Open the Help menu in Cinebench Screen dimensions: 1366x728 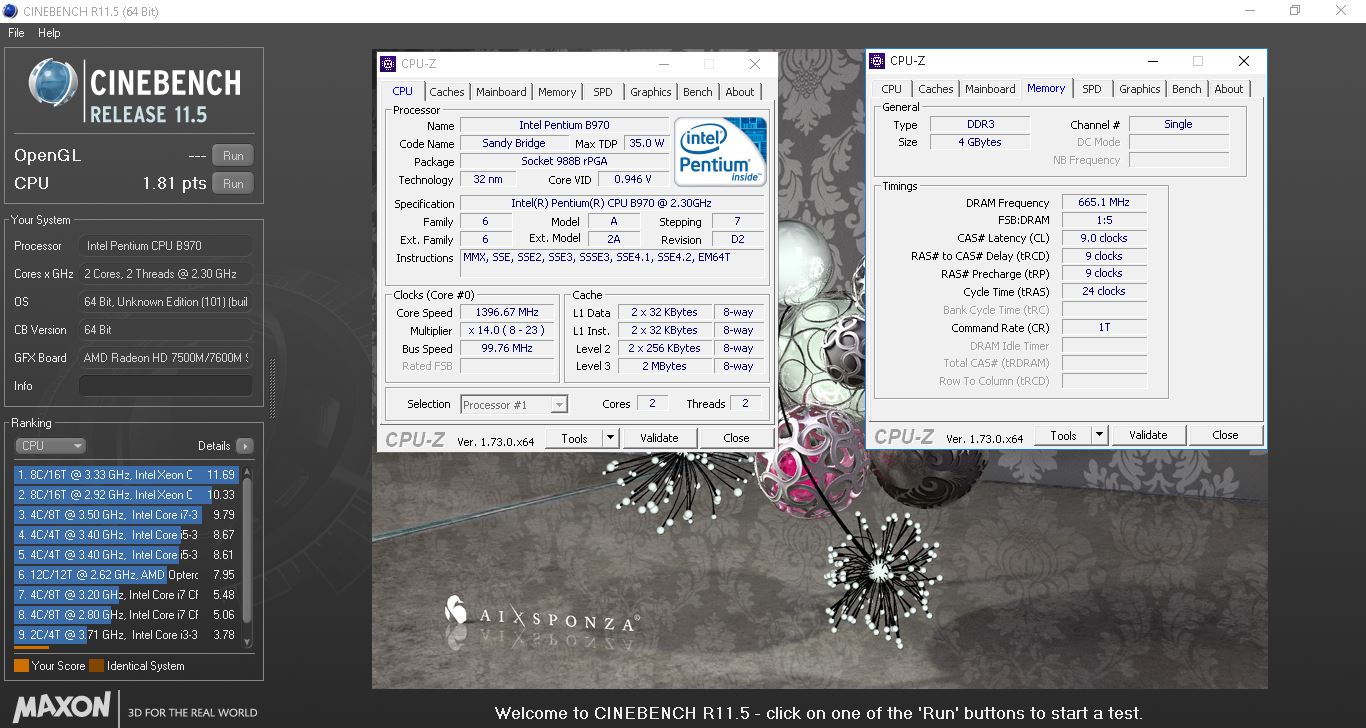pos(49,33)
